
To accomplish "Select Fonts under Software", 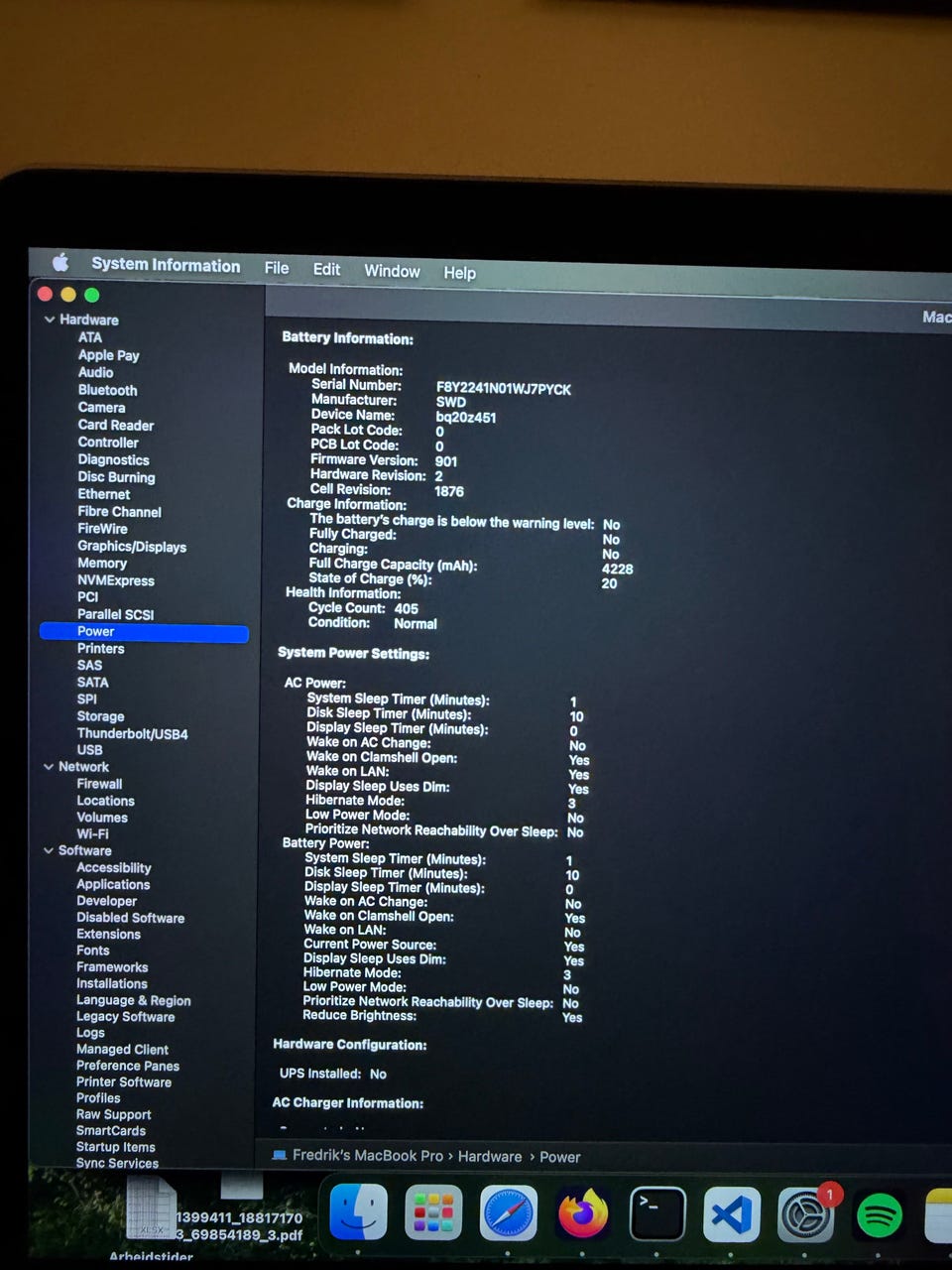I will click(93, 951).
